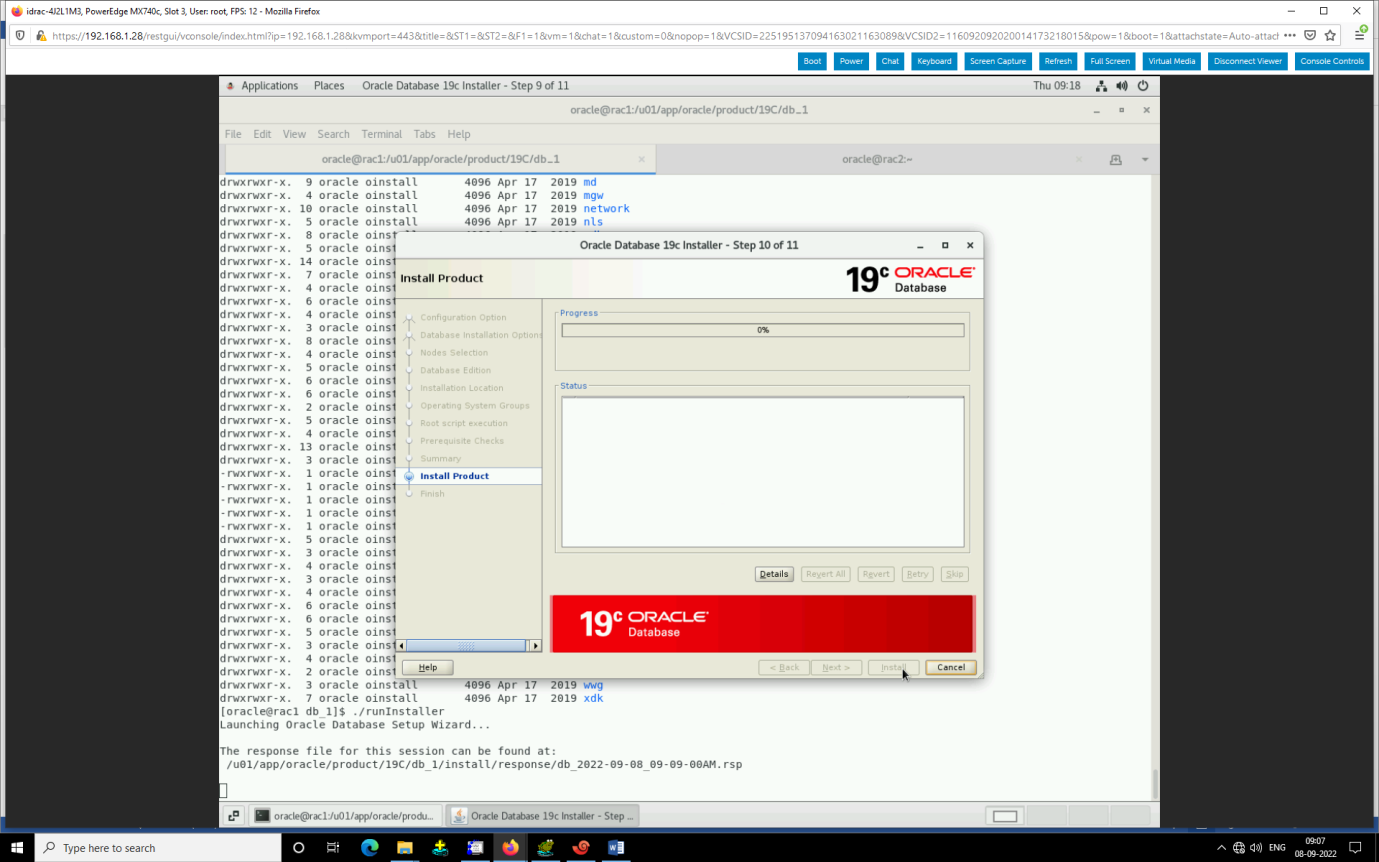Open the Windows Start menu
Image resolution: width=1379 pixels, height=862 pixels.
[17, 847]
